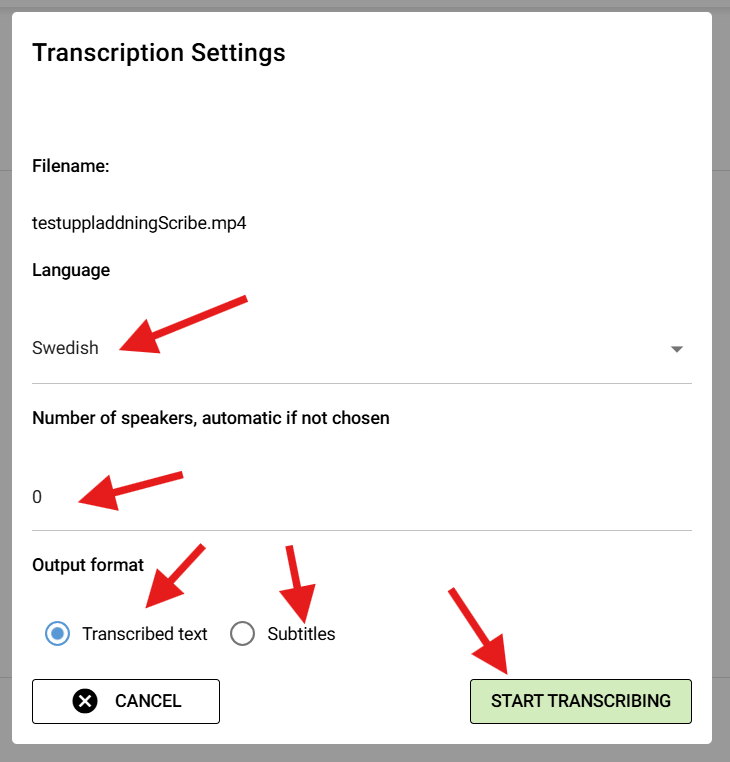The height and width of the screenshot is (762, 730).
Task: Click the red arrow pointing at Subtitles
Action: pos(297,583)
